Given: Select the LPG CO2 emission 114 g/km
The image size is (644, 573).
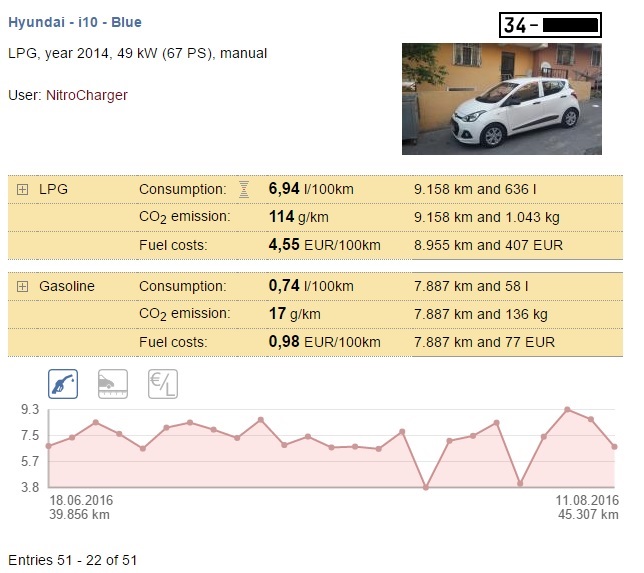Looking at the screenshot, I should [299, 217].
